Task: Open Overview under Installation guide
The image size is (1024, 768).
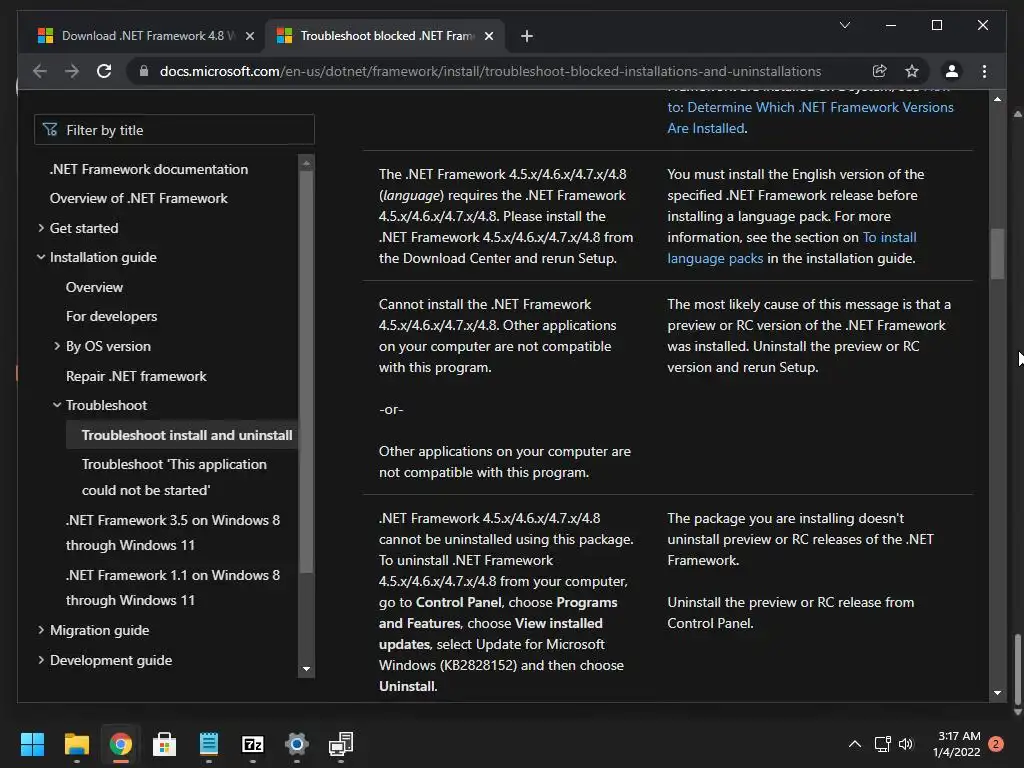Action: click(x=94, y=287)
